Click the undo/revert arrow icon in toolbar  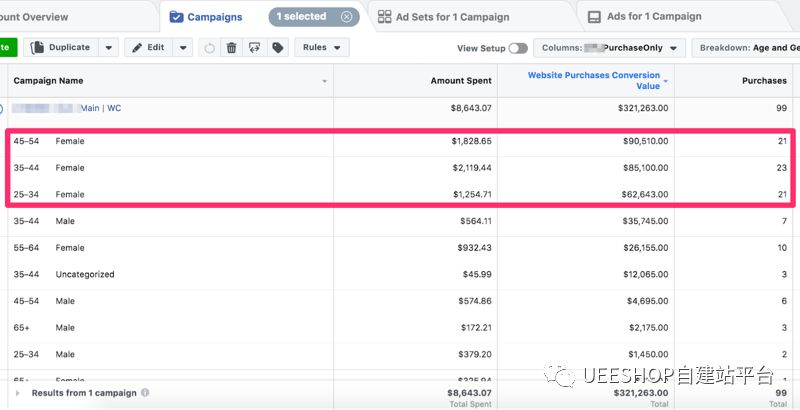pyautogui.click(x=208, y=48)
